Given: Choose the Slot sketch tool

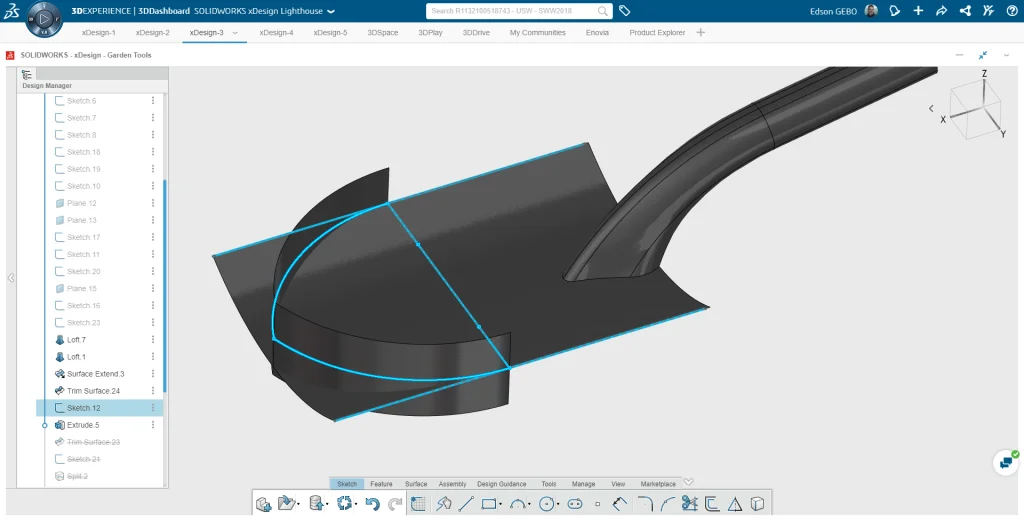Looking at the screenshot, I should click(x=575, y=504).
